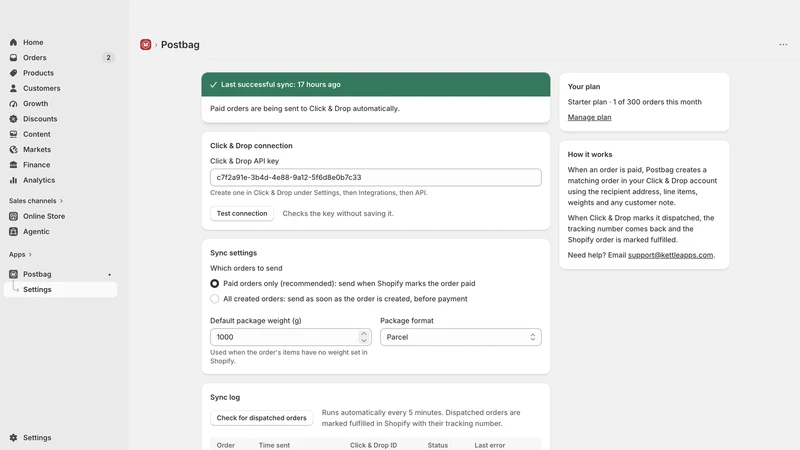This screenshot has height=450, width=800.
Task: Open Online Store sales channel
Action: click(44, 216)
